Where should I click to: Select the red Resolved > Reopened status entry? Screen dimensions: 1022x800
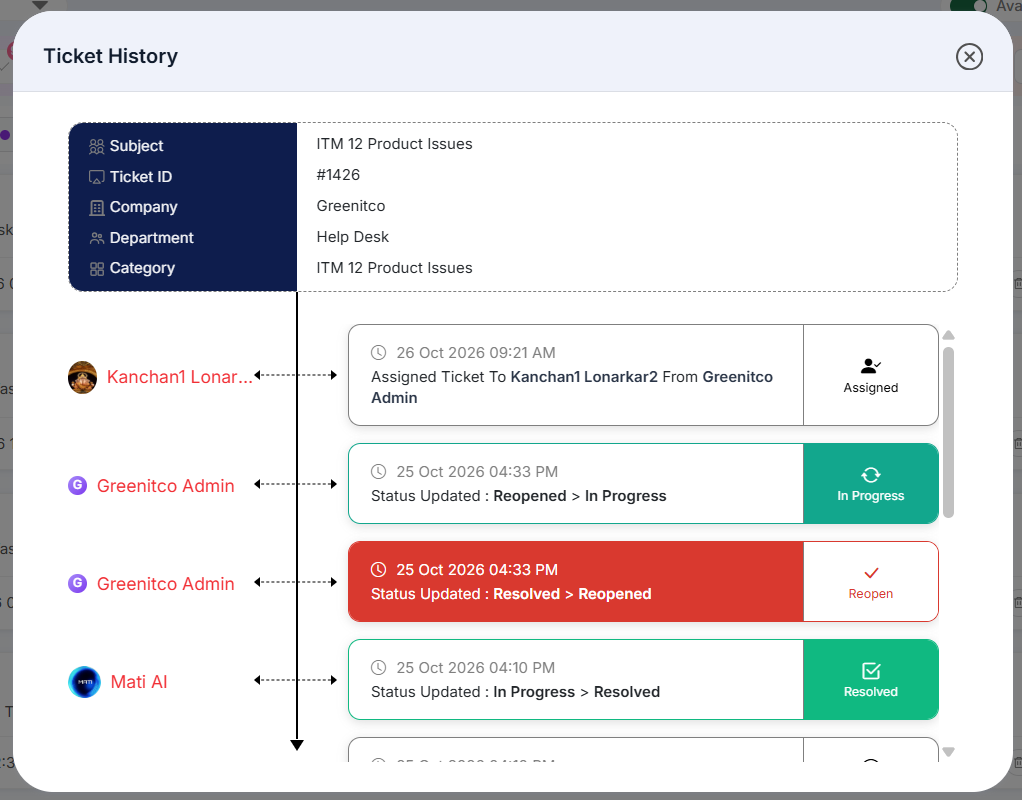[576, 582]
